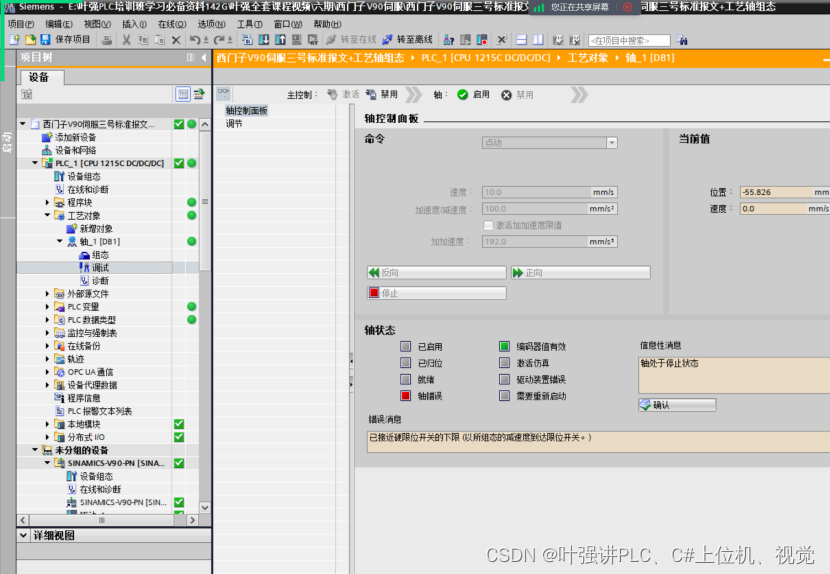The height and width of the screenshot is (574, 830).
Task: Click the red 轴错误 status indicator
Action: point(405,396)
